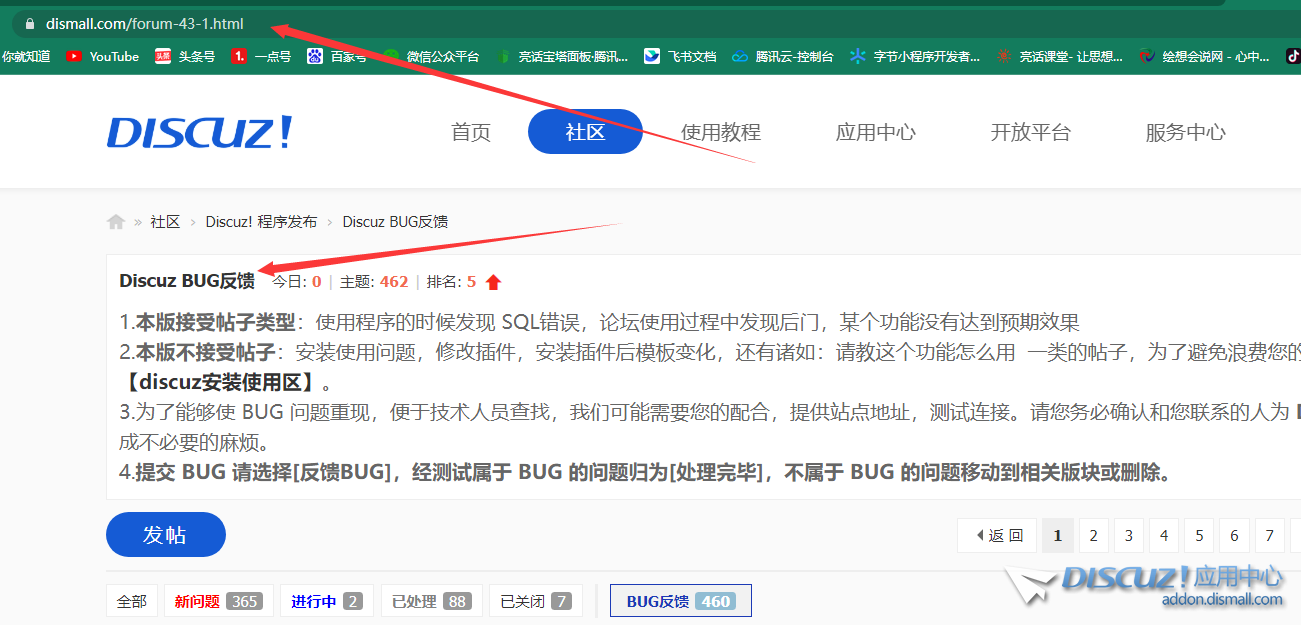The image size is (1301, 625).
Task: Open the 字节小程序开发者 bookmark
Action: click(915, 57)
